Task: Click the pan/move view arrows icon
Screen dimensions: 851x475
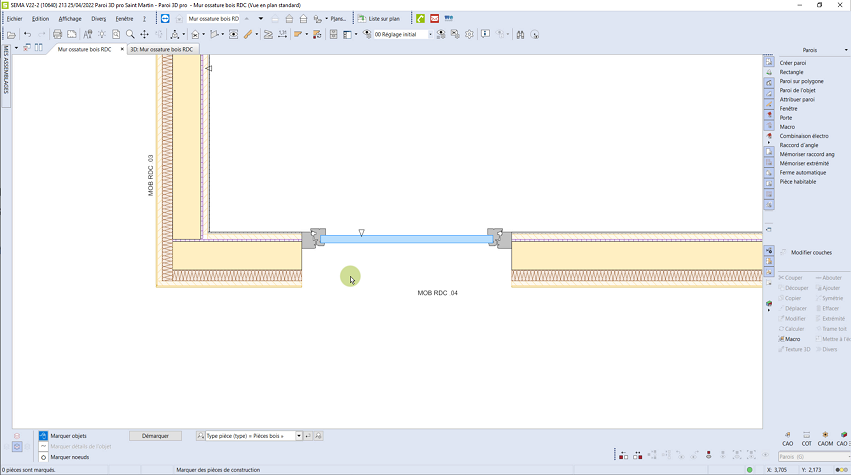Action: (144, 34)
